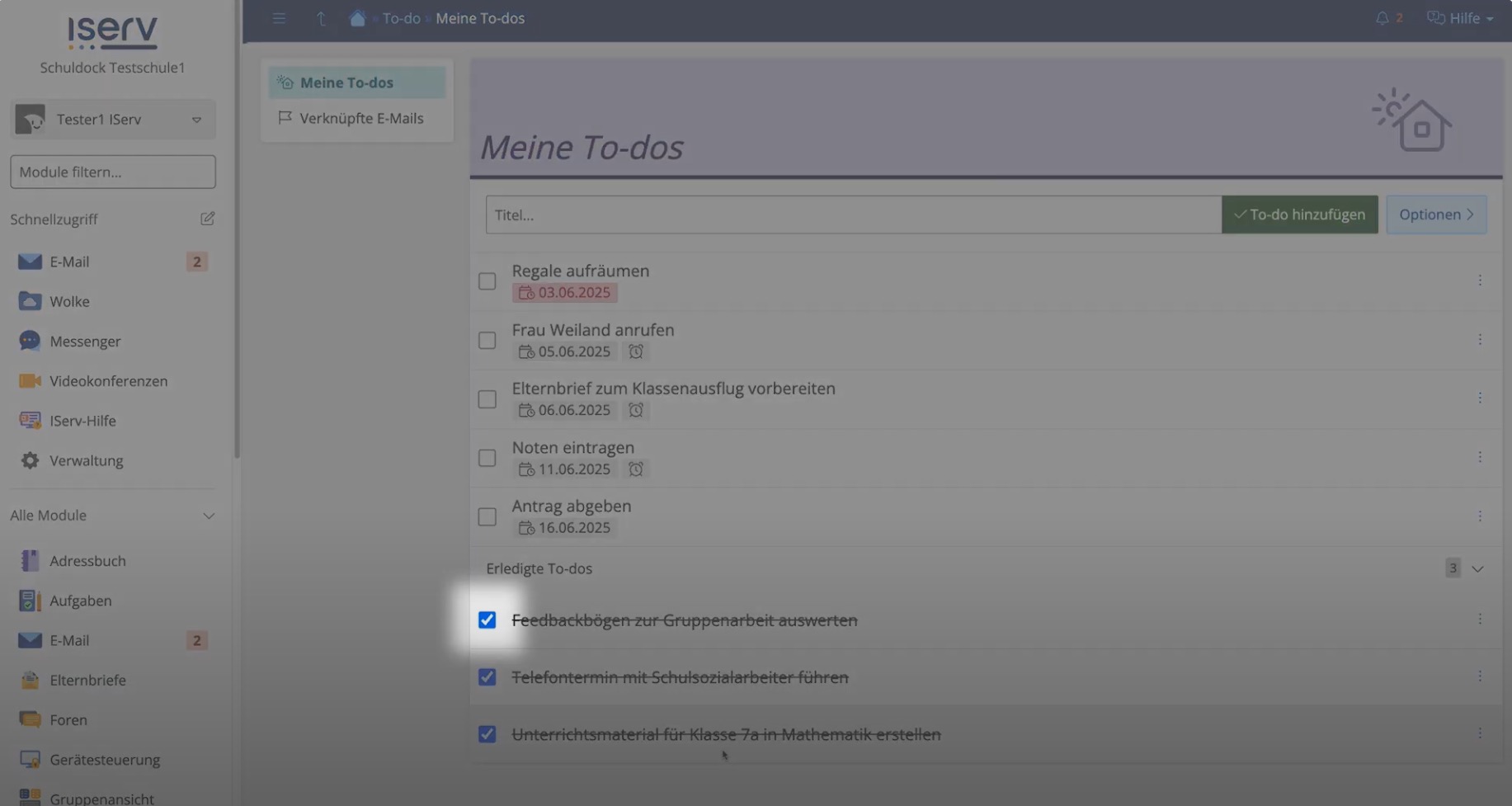The height and width of the screenshot is (806, 1512).
Task: Click the reminder alarm icon for Noten eintragen
Action: pyautogui.click(x=635, y=469)
